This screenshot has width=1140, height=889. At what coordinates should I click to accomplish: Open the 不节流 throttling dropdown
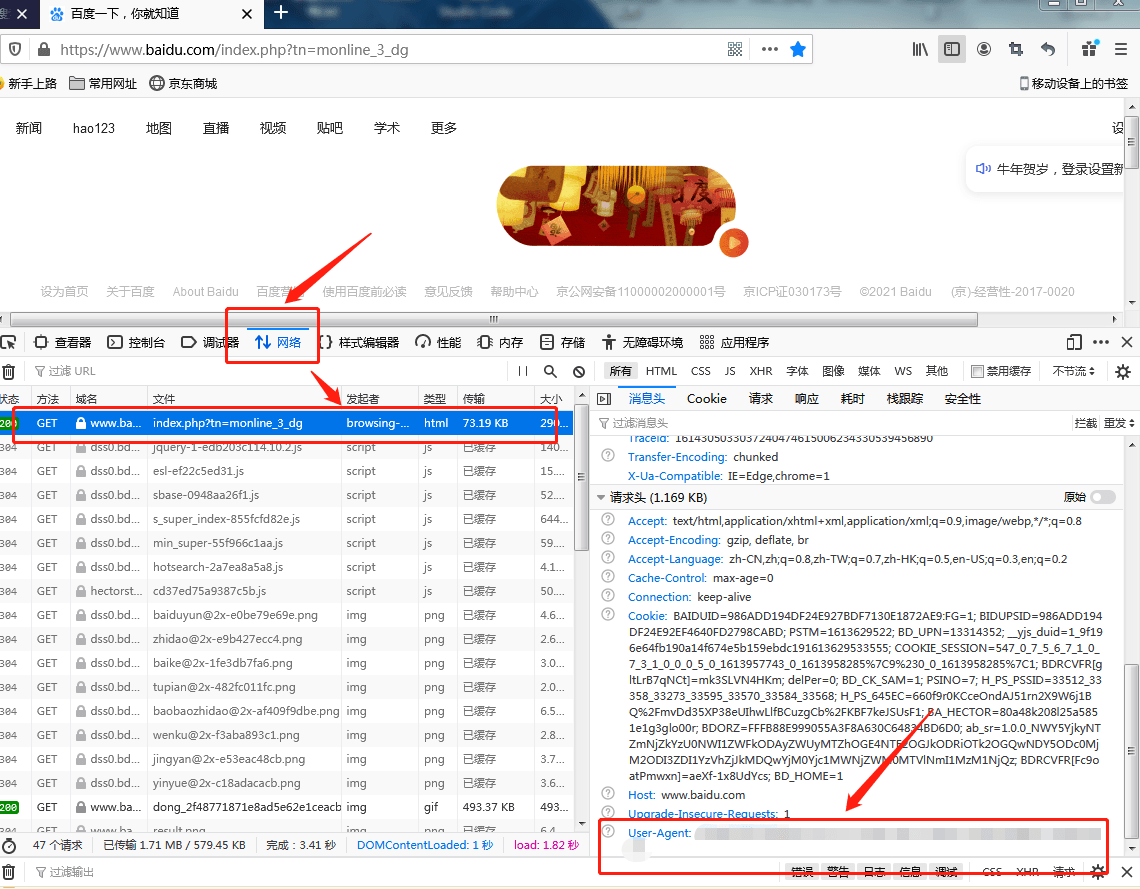pos(1074,371)
